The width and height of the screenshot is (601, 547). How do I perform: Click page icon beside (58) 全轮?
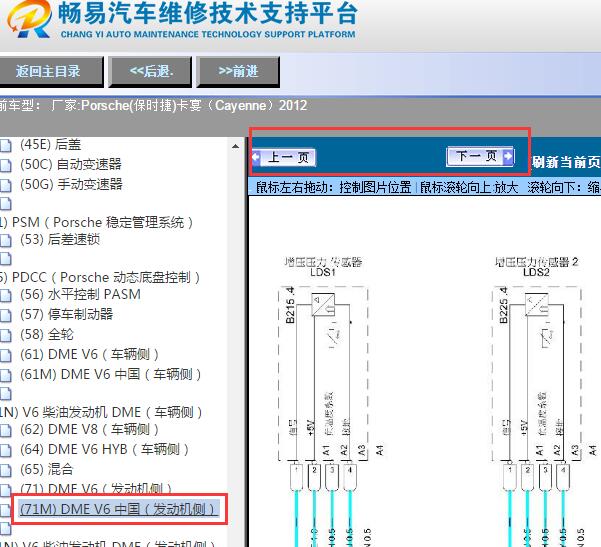[x=6, y=335]
